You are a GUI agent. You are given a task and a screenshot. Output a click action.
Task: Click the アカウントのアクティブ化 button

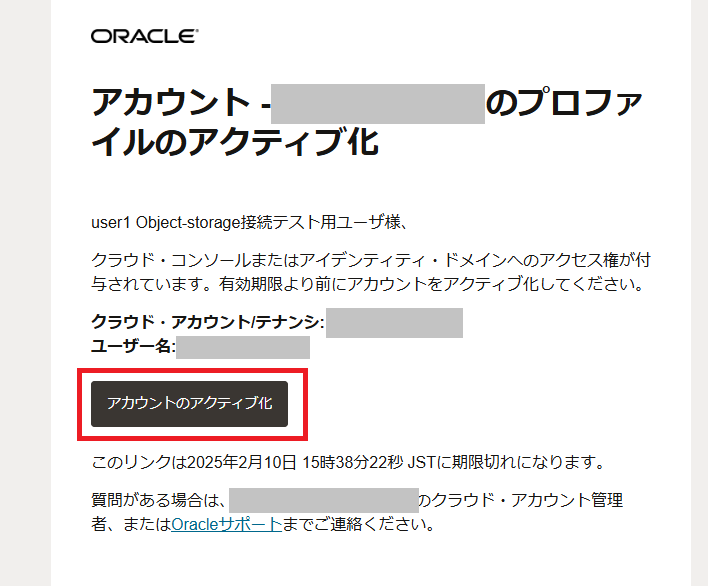(189, 404)
